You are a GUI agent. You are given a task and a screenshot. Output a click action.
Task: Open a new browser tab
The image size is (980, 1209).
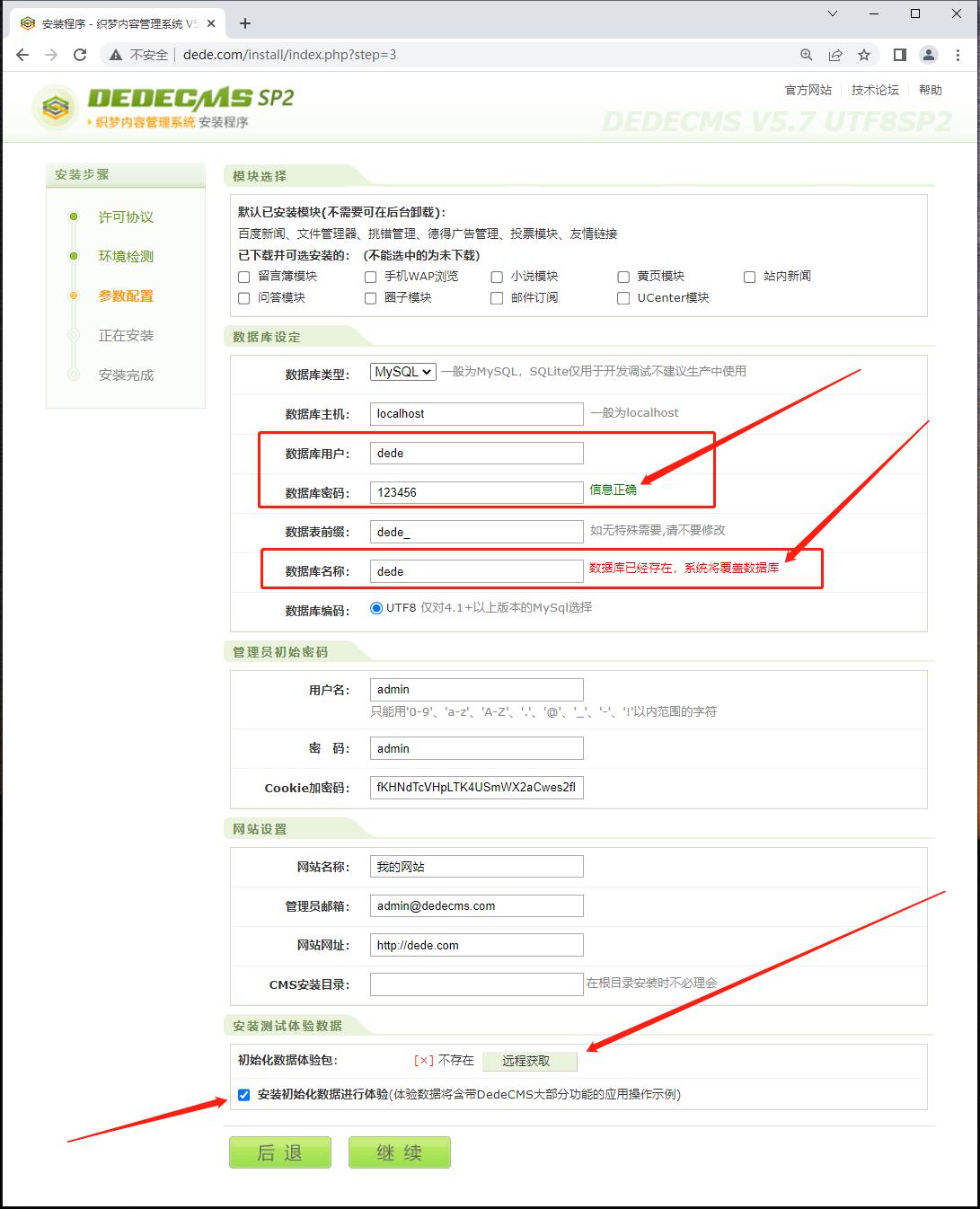pos(245,23)
